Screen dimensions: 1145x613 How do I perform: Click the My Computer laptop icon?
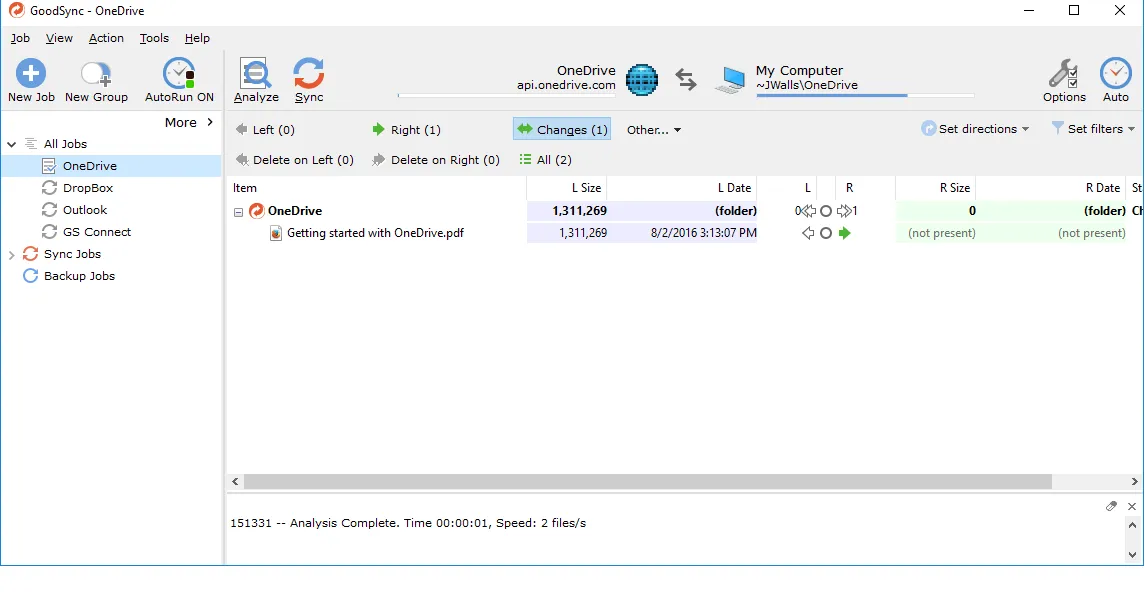730,80
